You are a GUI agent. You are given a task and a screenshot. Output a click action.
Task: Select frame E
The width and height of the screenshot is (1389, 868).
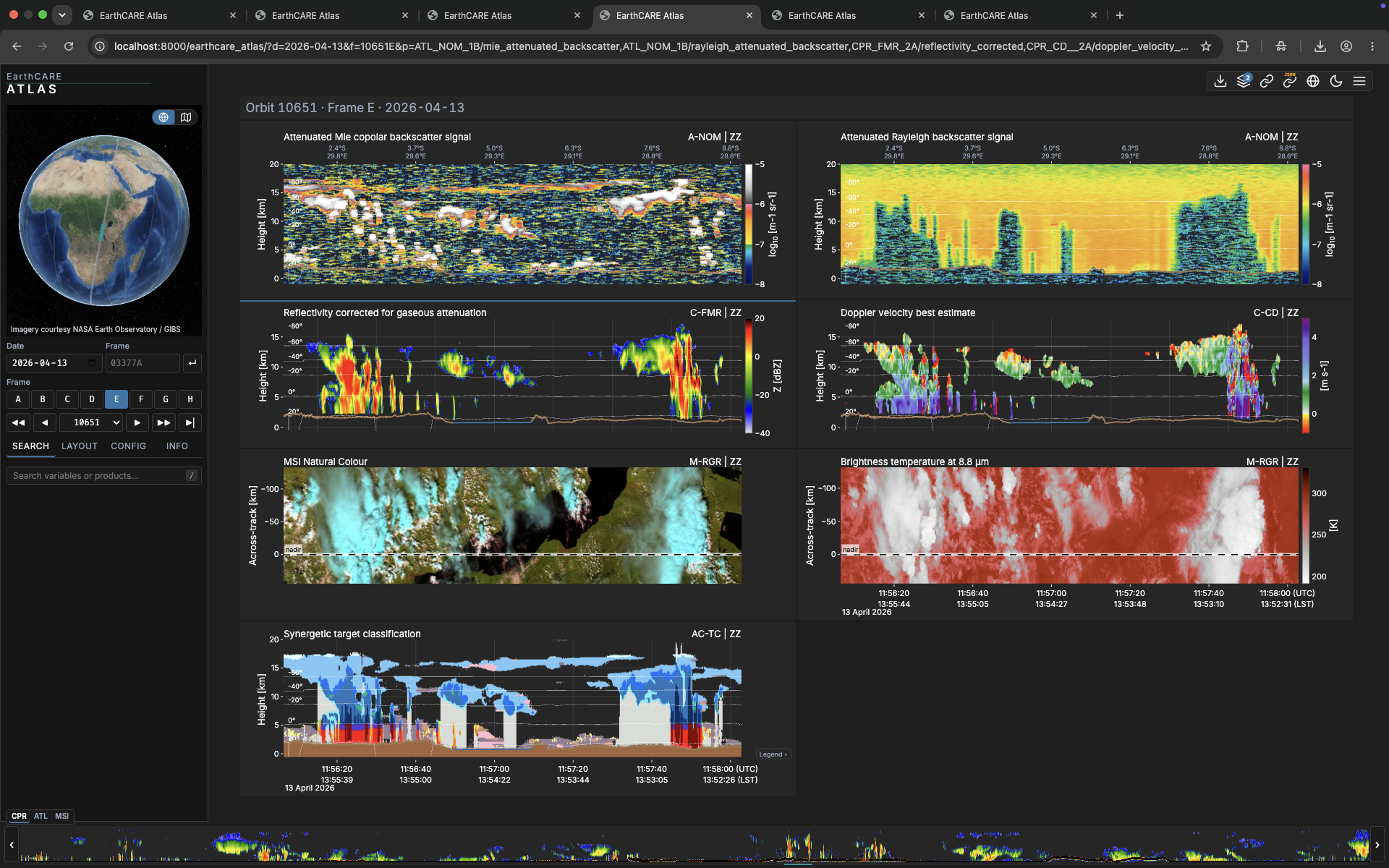point(116,399)
